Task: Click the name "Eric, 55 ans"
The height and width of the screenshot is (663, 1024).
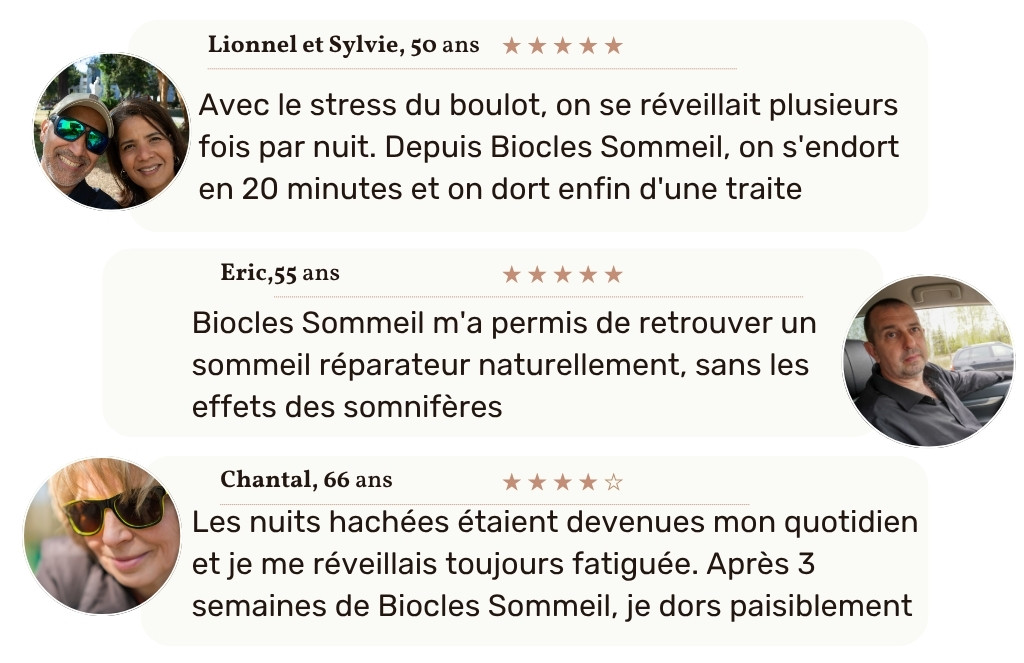Action: (280, 274)
